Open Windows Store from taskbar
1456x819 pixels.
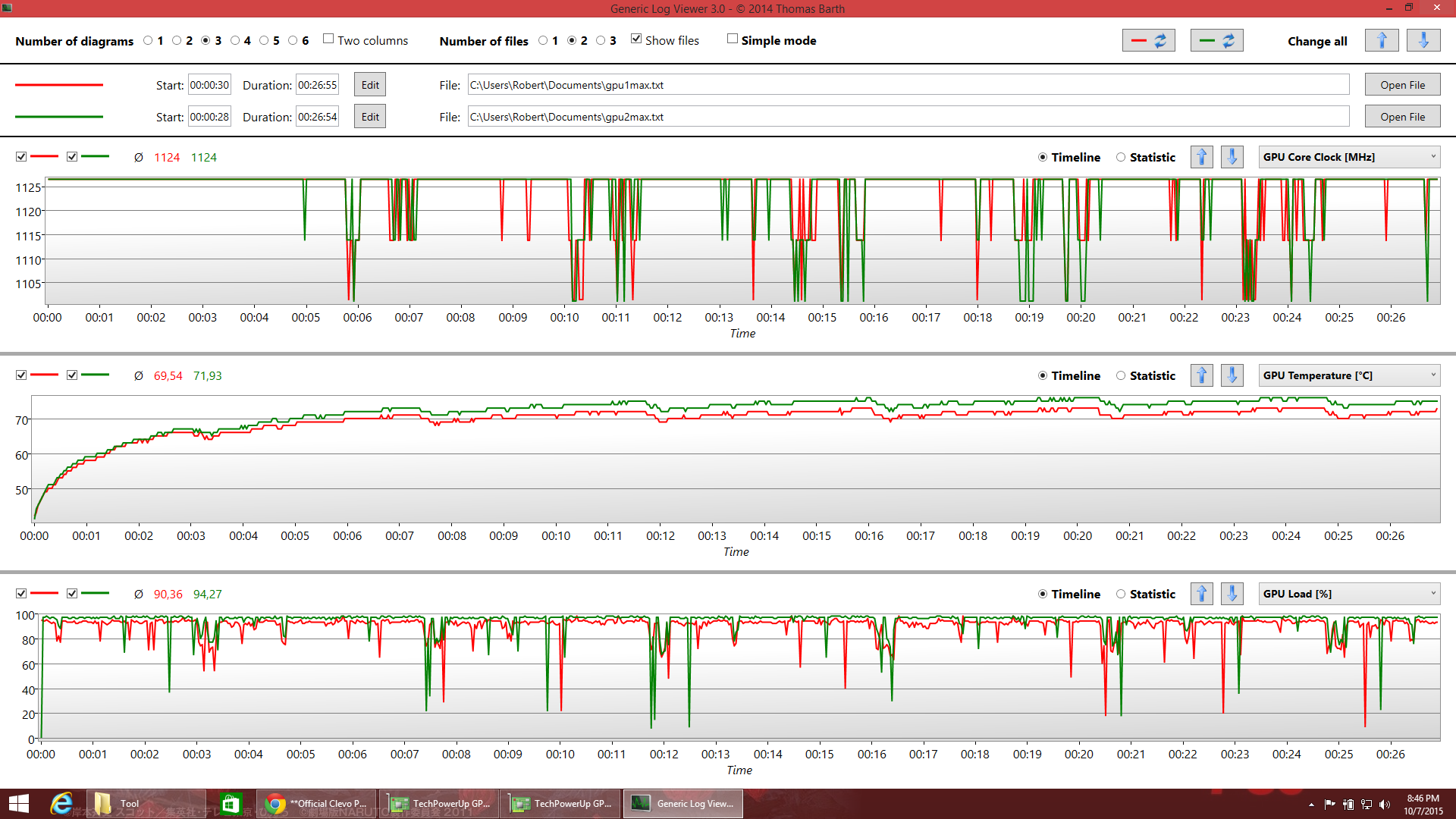(x=231, y=804)
